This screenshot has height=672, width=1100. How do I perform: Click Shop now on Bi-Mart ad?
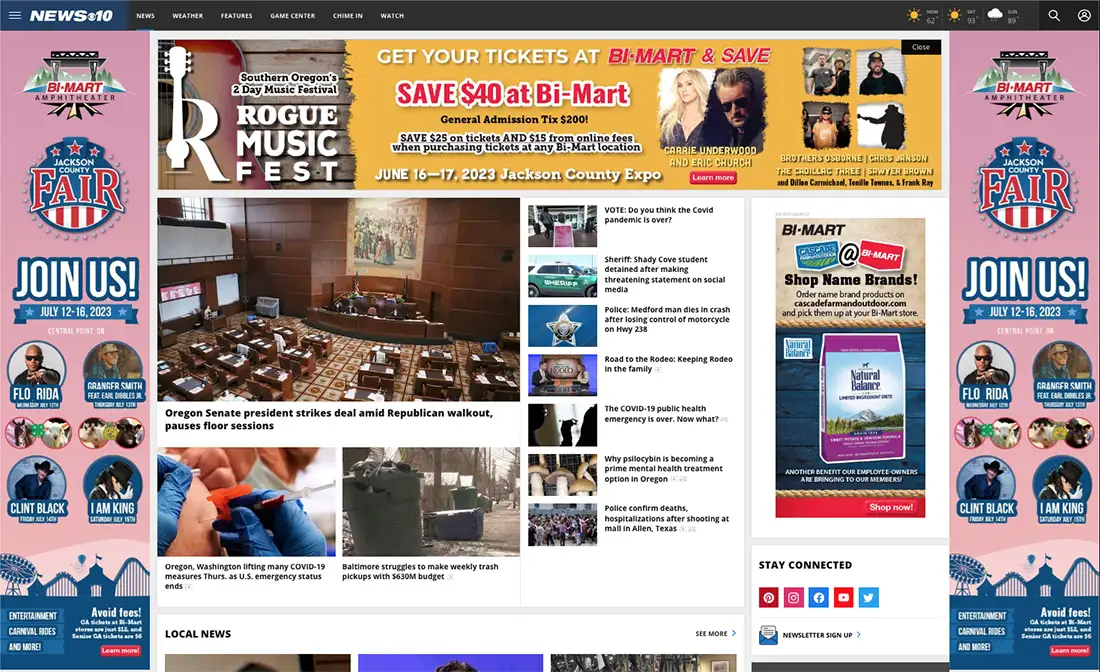[x=891, y=507]
